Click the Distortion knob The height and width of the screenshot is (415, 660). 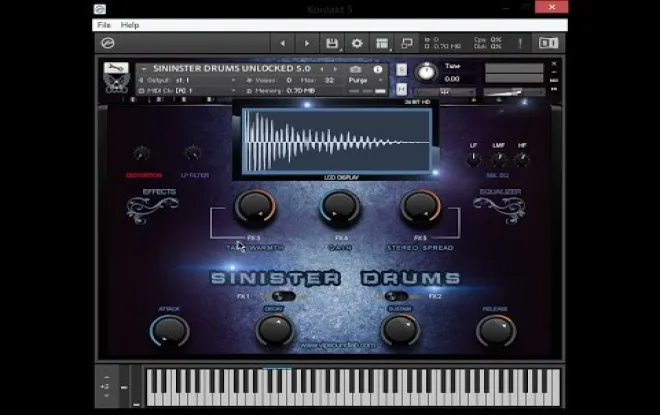click(142, 153)
